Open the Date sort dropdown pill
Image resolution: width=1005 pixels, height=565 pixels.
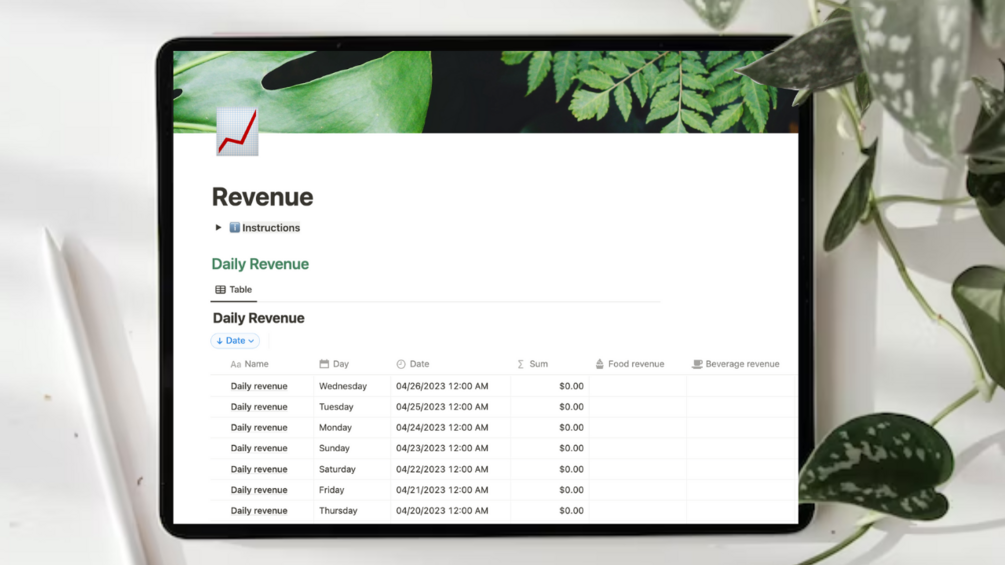coord(235,341)
